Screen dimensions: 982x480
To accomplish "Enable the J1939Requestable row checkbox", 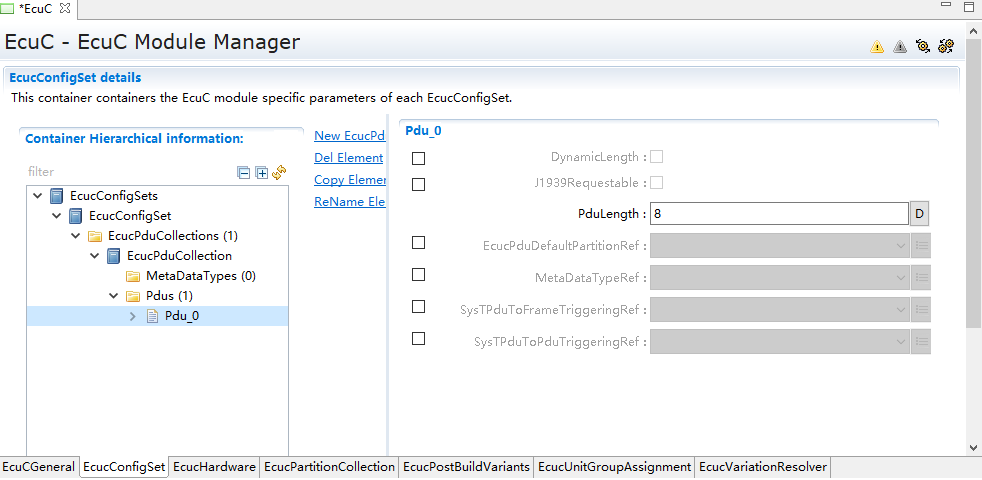I will tap(418, 184).
